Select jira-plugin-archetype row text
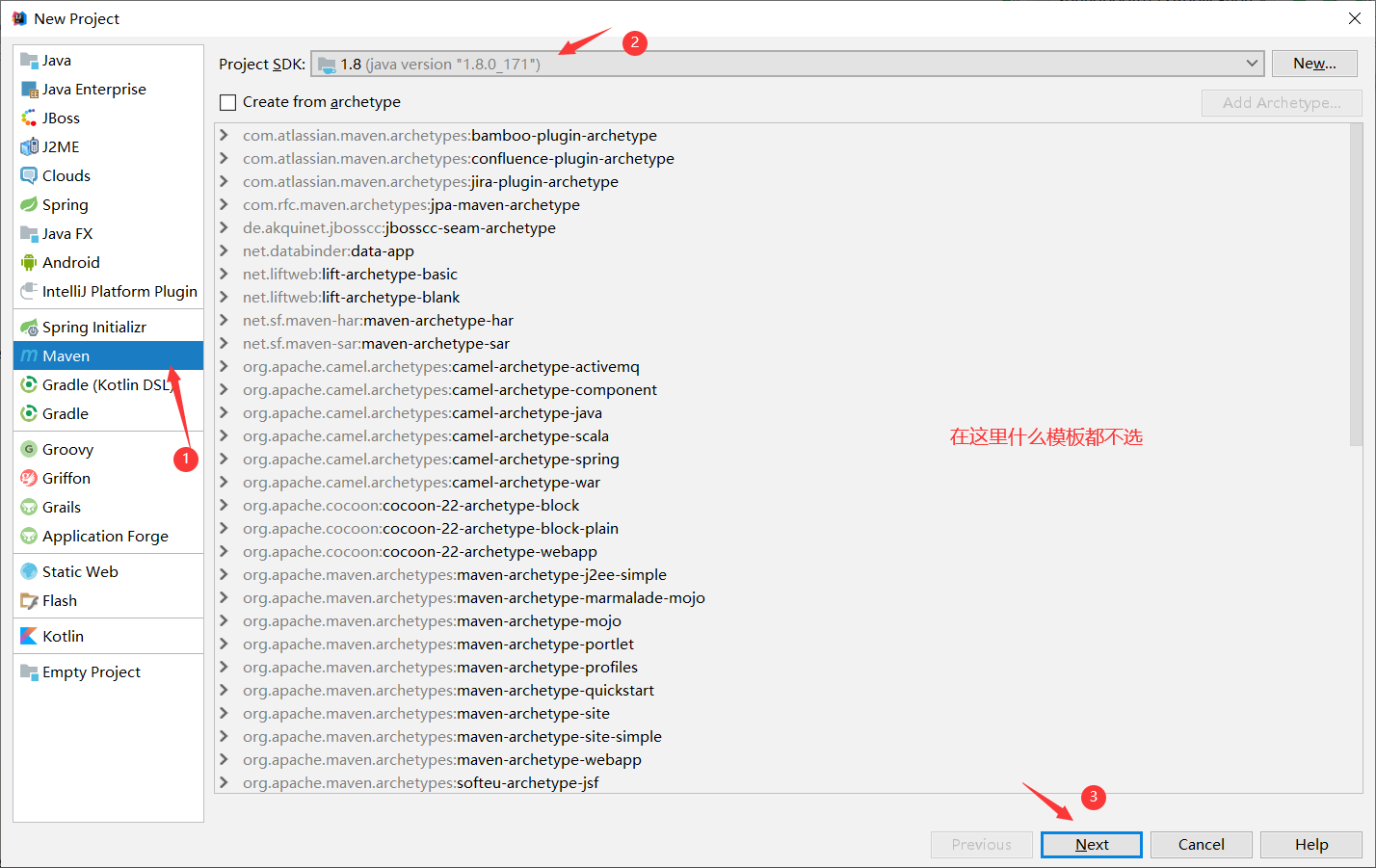This screenshot has height=868, width=1376. pyautogui.click(x=431, y=182)
